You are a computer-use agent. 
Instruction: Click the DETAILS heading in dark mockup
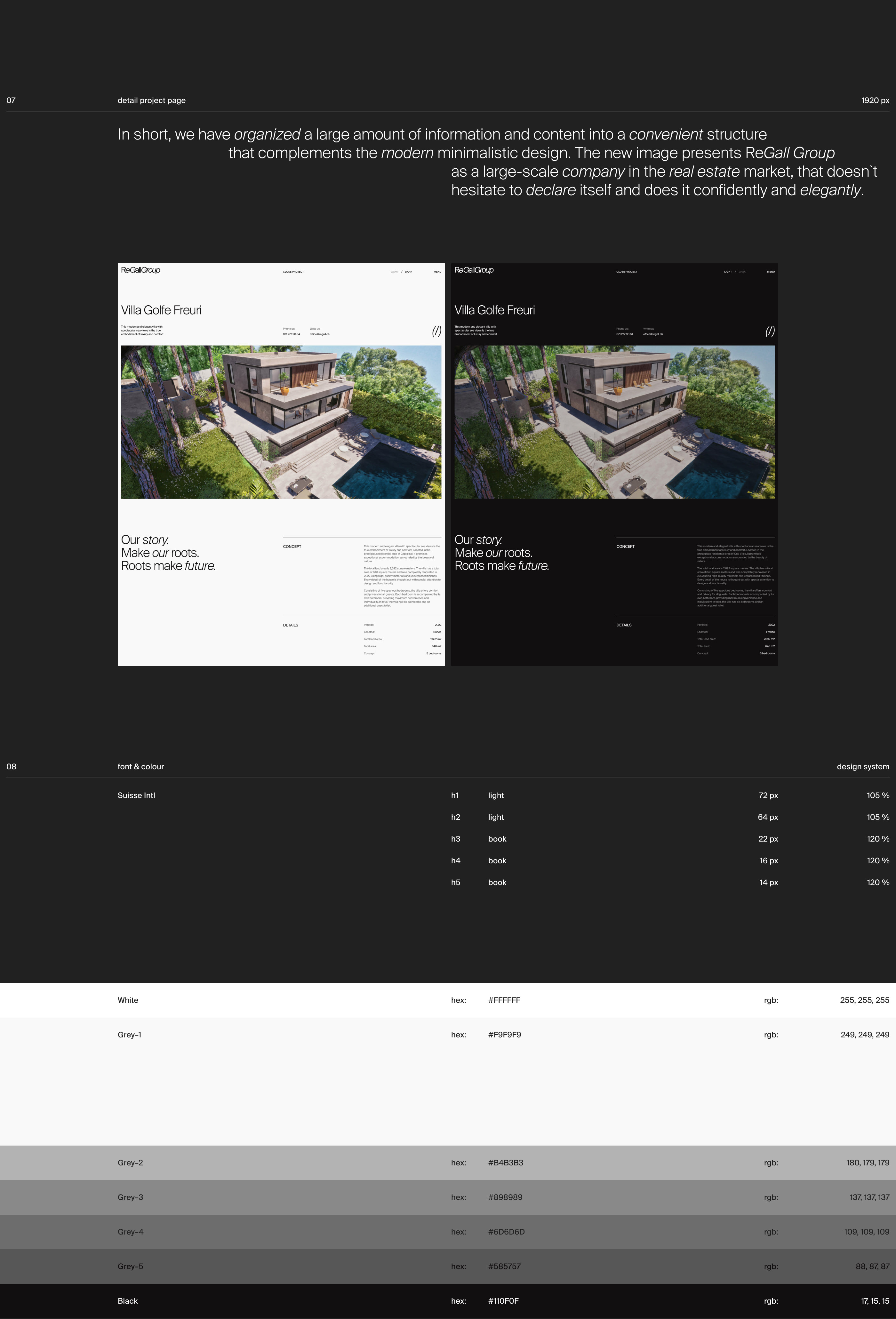624,625
